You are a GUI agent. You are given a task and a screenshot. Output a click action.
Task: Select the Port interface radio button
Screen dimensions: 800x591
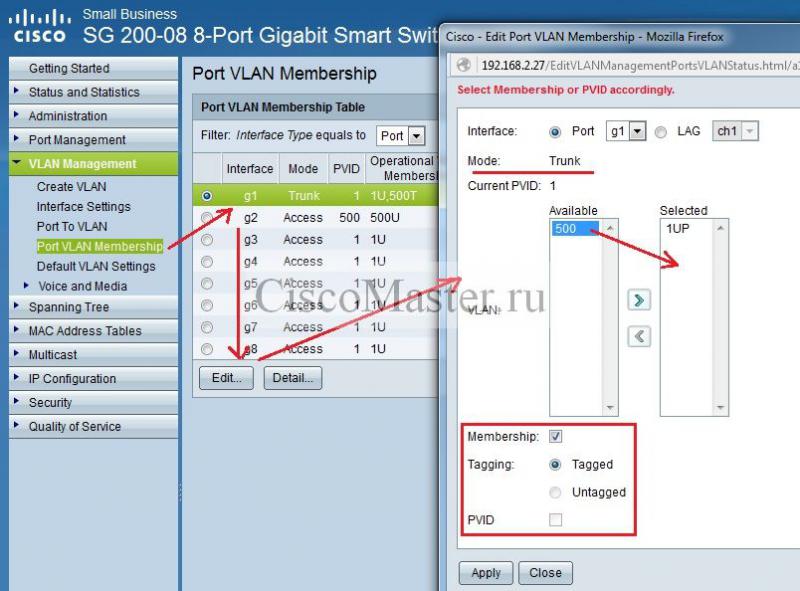point(555,132)
